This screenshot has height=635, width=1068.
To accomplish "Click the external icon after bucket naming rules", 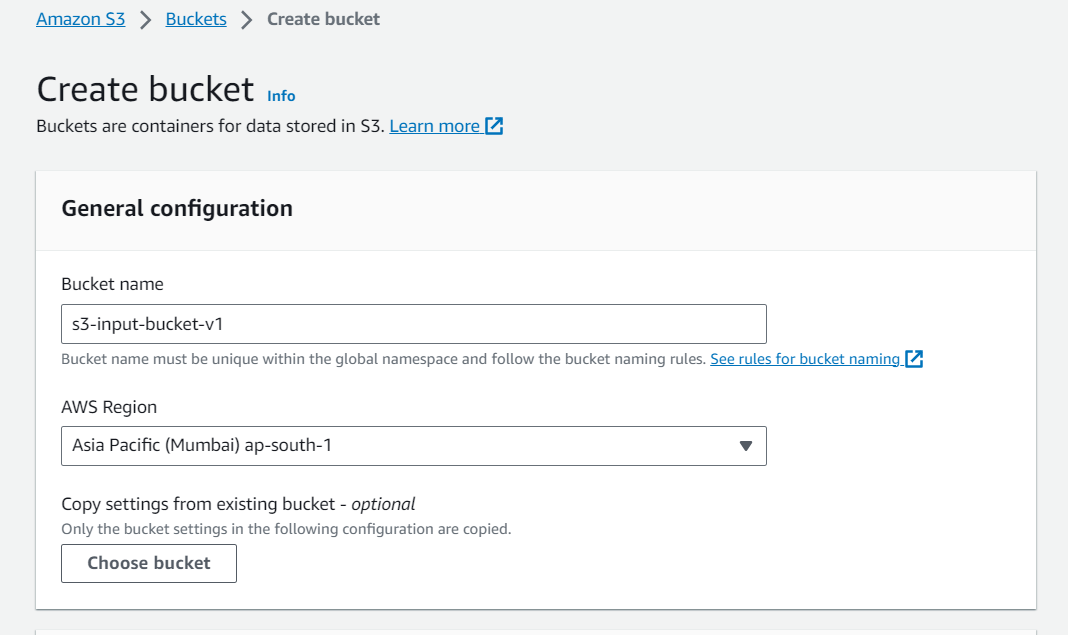I will [x=914, y=358].
